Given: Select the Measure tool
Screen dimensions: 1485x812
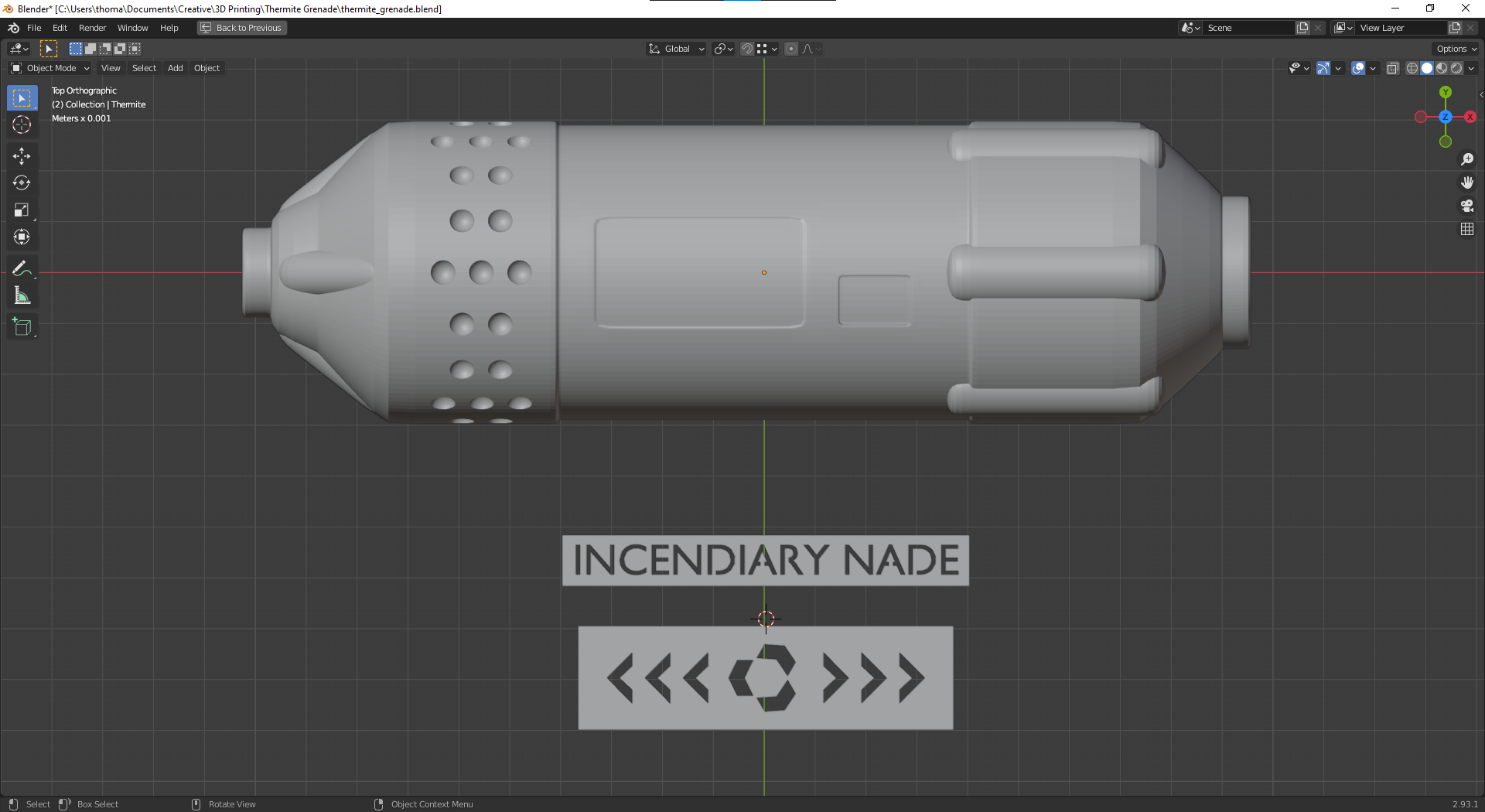Looking at the screenshot, I should coord(22,295).
